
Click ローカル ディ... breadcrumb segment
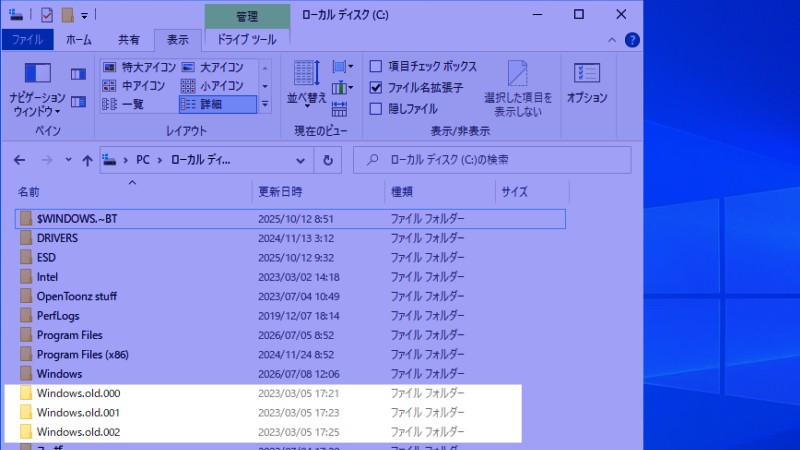pyautogui.click(x=201, y=160)
